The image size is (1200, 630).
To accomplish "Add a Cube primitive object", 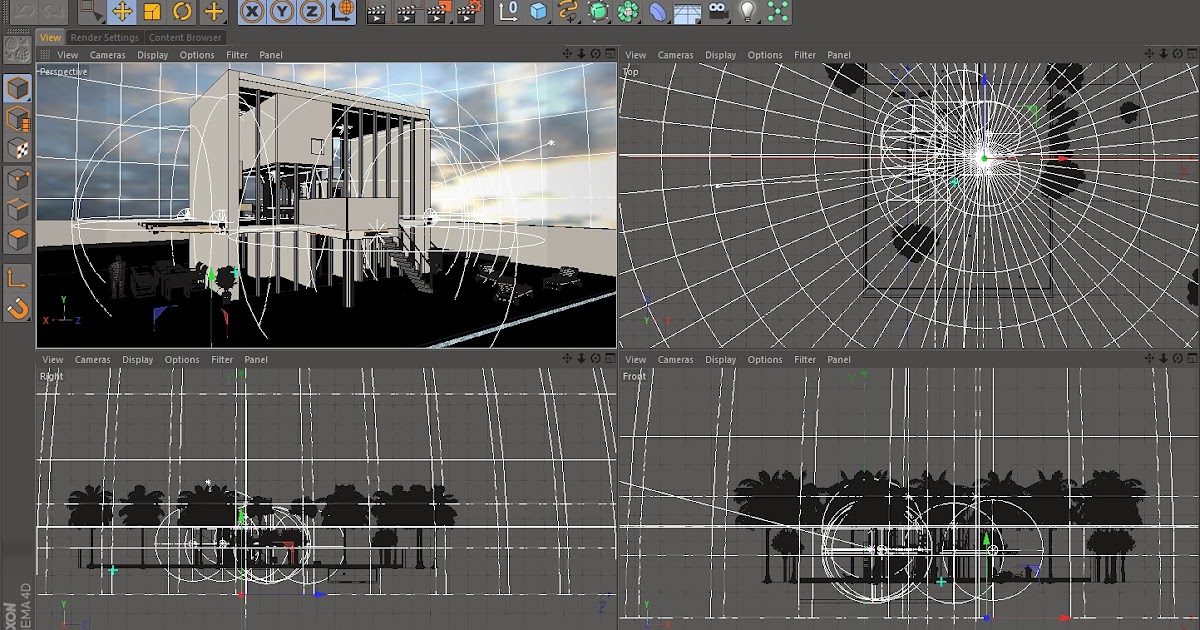I will click(539, 12).
